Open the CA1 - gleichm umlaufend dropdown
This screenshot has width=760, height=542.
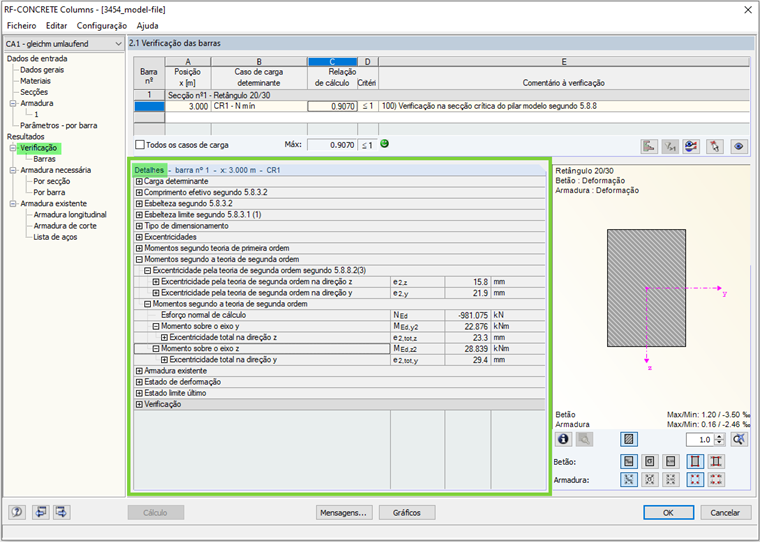click(x=63, y=44)
